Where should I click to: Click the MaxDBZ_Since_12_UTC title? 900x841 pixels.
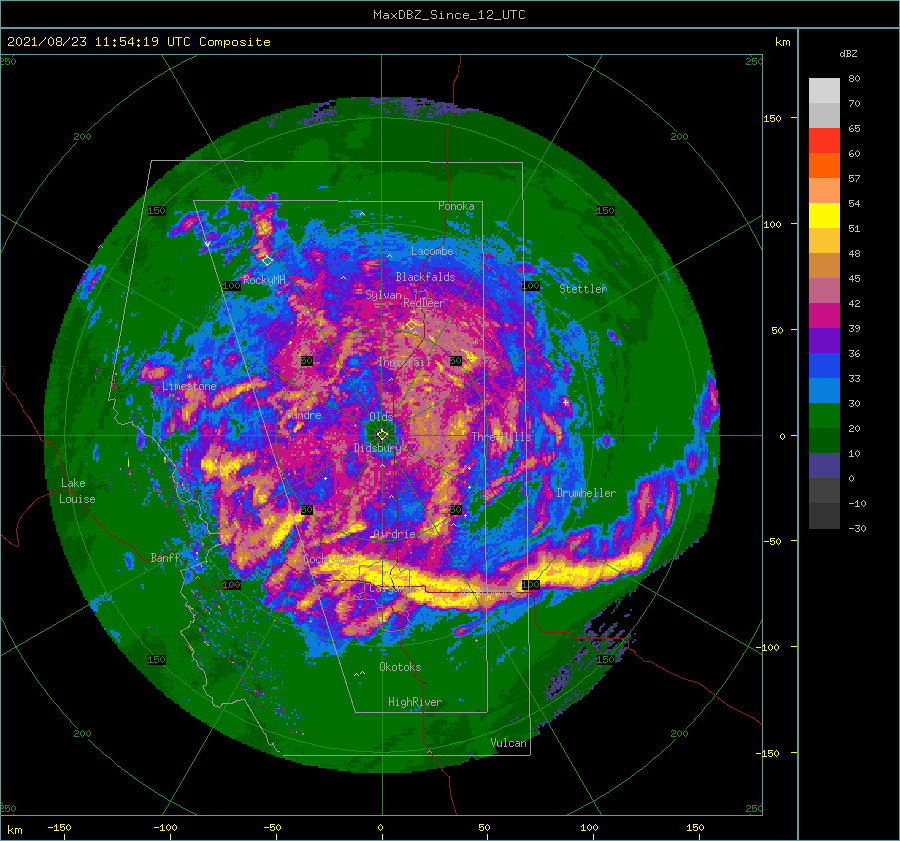[x=449, y=15]
